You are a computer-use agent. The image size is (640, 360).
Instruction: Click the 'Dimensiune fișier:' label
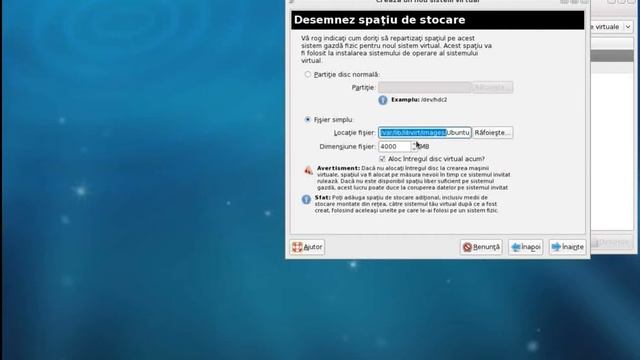coord(347,147)
